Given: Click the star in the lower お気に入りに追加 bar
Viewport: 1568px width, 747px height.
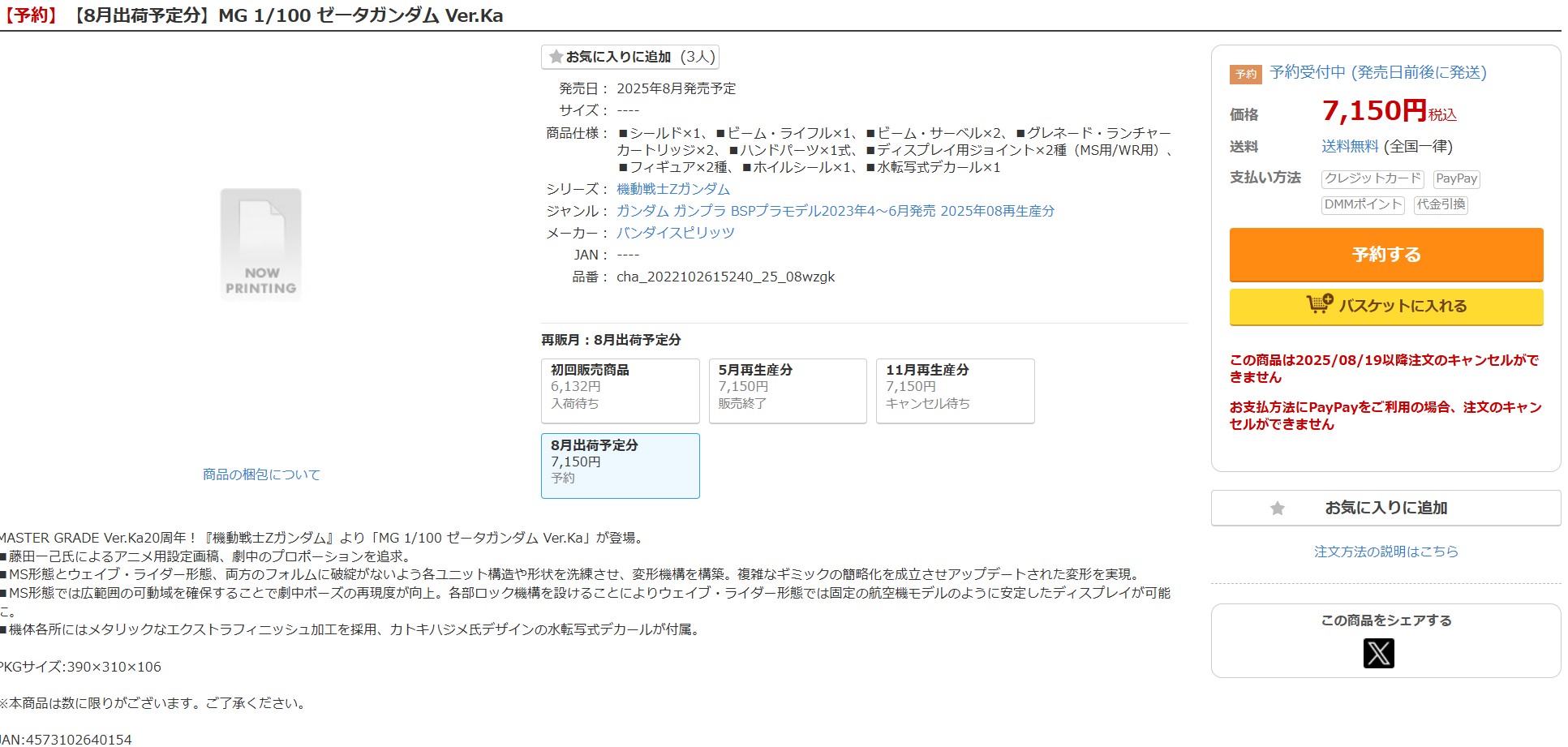Looking at the screenshot, I should pyautogui.click(x=1278, y=508).
